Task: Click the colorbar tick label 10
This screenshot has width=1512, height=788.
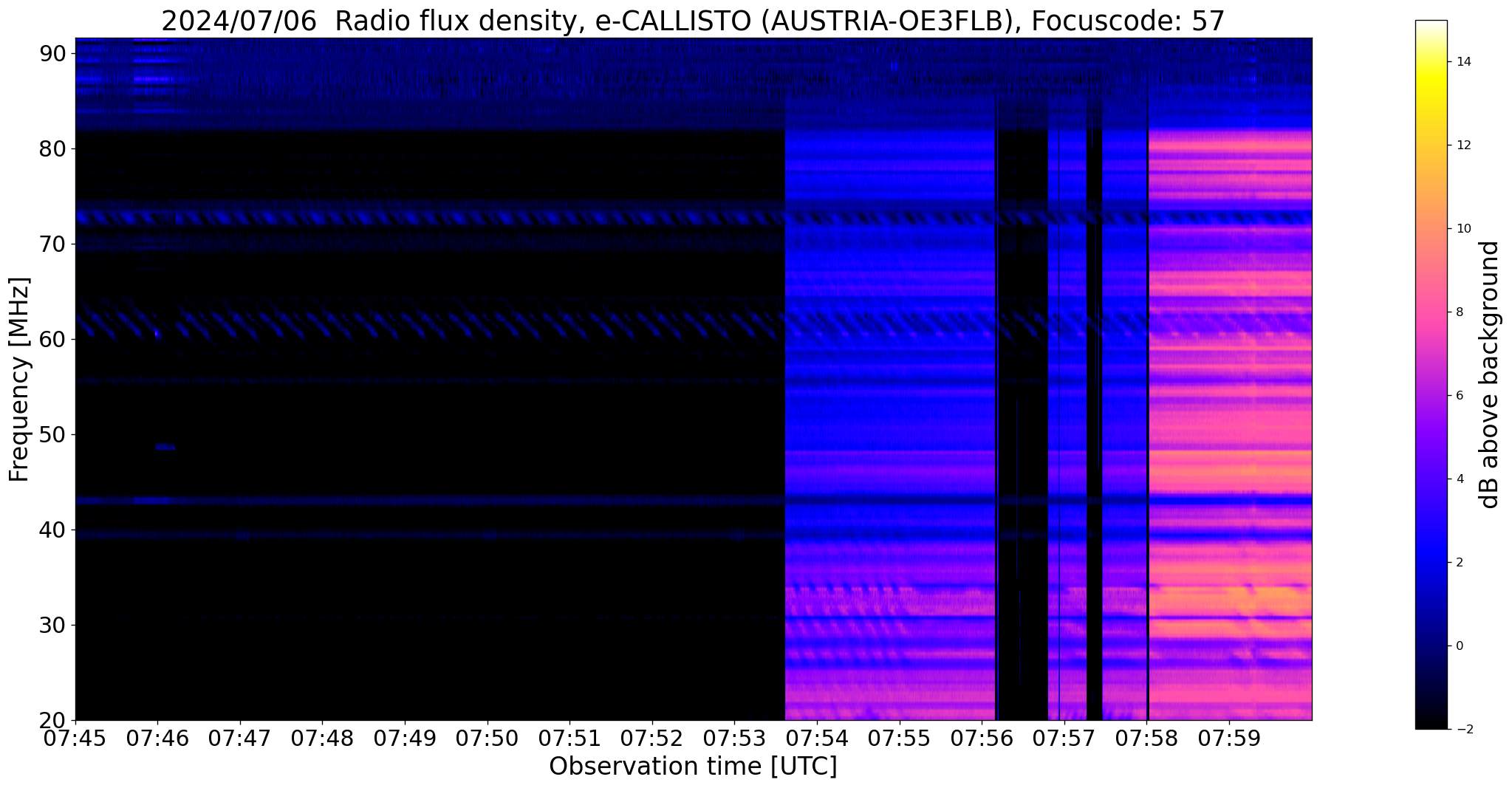Action: 1462,229
